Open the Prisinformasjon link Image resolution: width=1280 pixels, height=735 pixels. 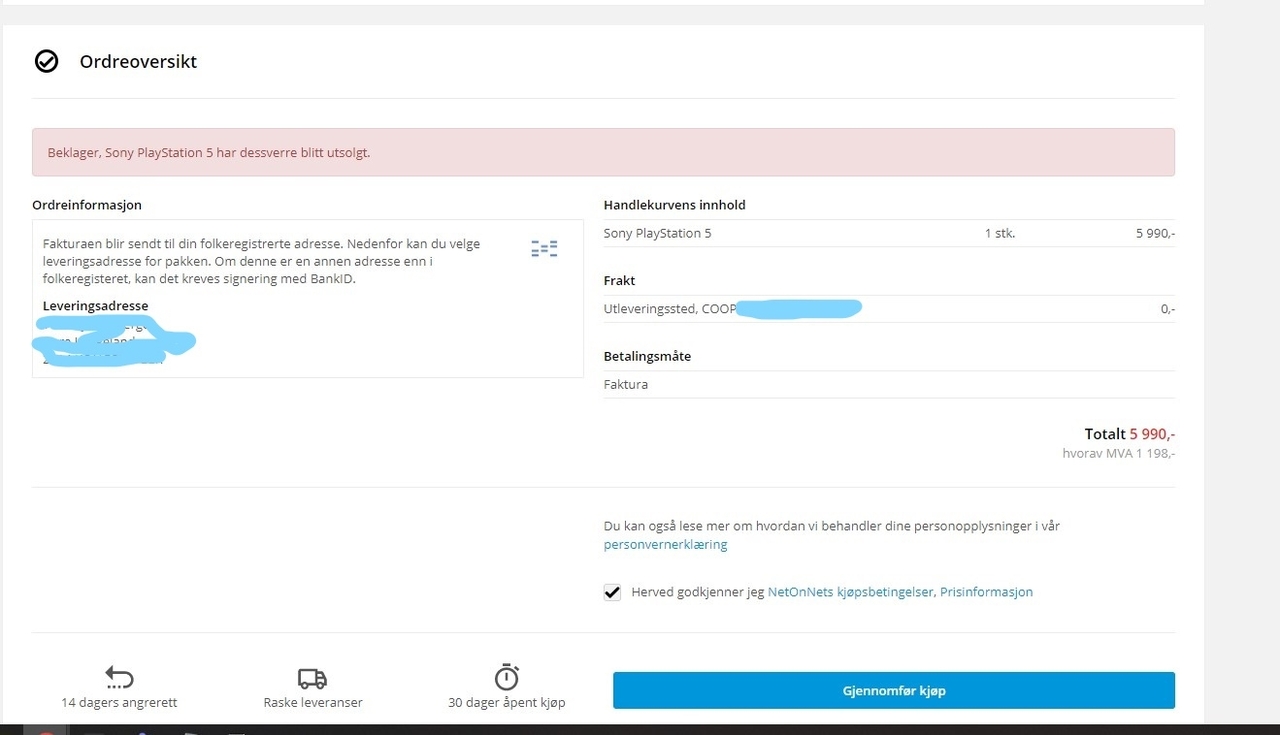[x=986, y=592]
